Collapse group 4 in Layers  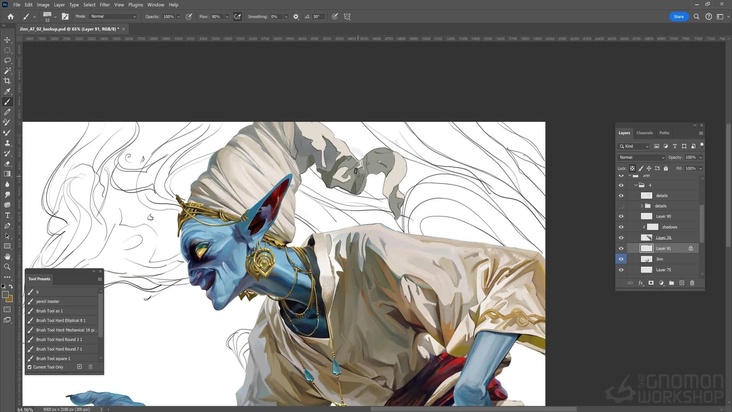pyautogui.click(x=635, y=185)
